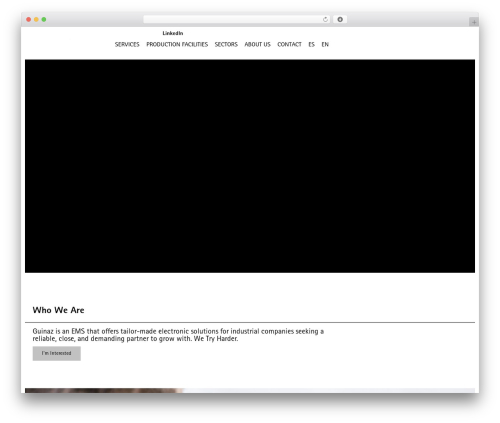This screenshot has height=423, width=500.
Task: Click the browser address bar field
Action: click(237, 20)
